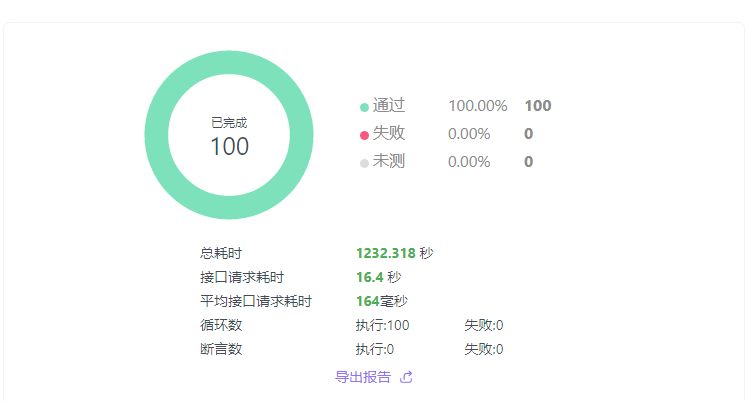The width and height of the screenshot is (749, 401).
Task: Click the 接口请求耗时 value 16.4 秒
Action: (378, 277)
